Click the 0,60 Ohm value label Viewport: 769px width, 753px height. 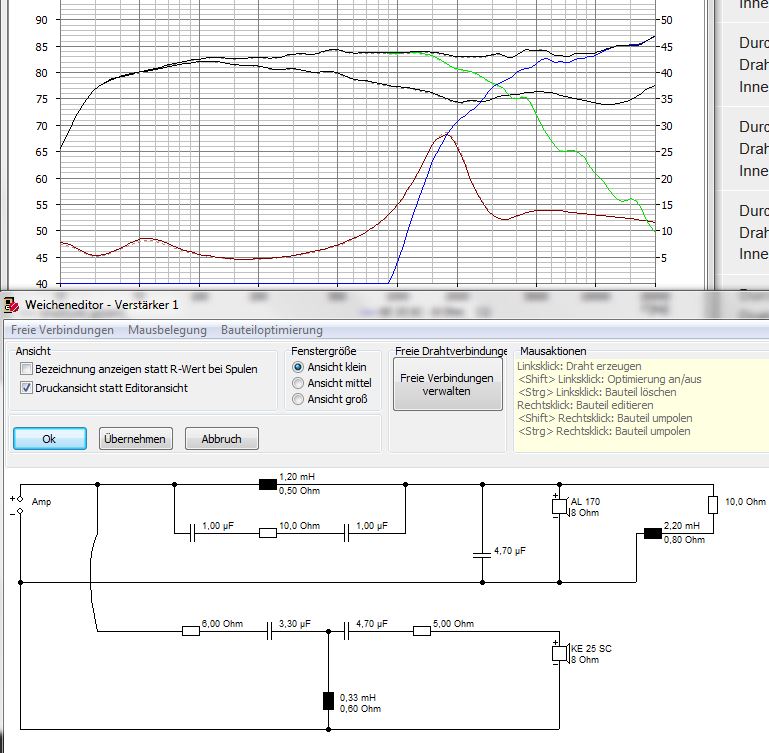360,709
